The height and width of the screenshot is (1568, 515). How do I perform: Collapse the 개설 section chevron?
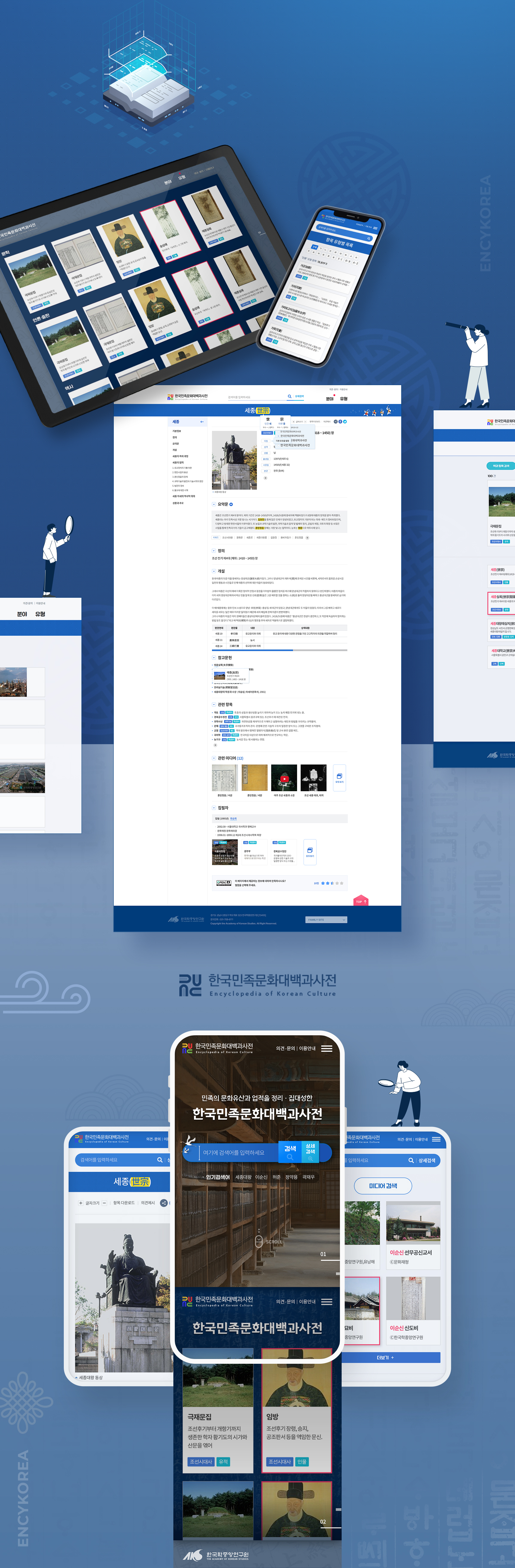tap(214, 571)
